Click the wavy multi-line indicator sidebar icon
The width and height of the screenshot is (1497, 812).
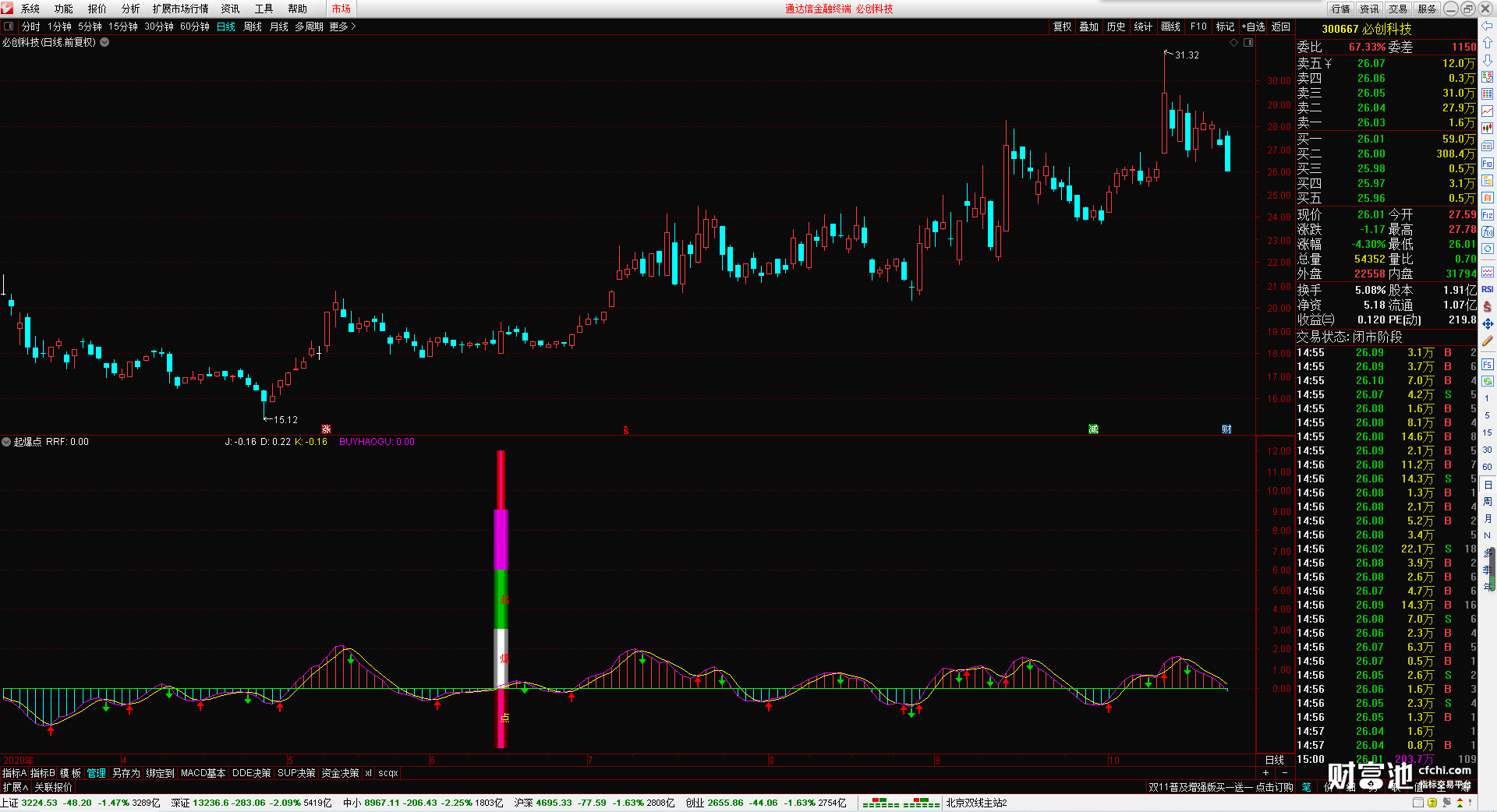[1488, 272]
